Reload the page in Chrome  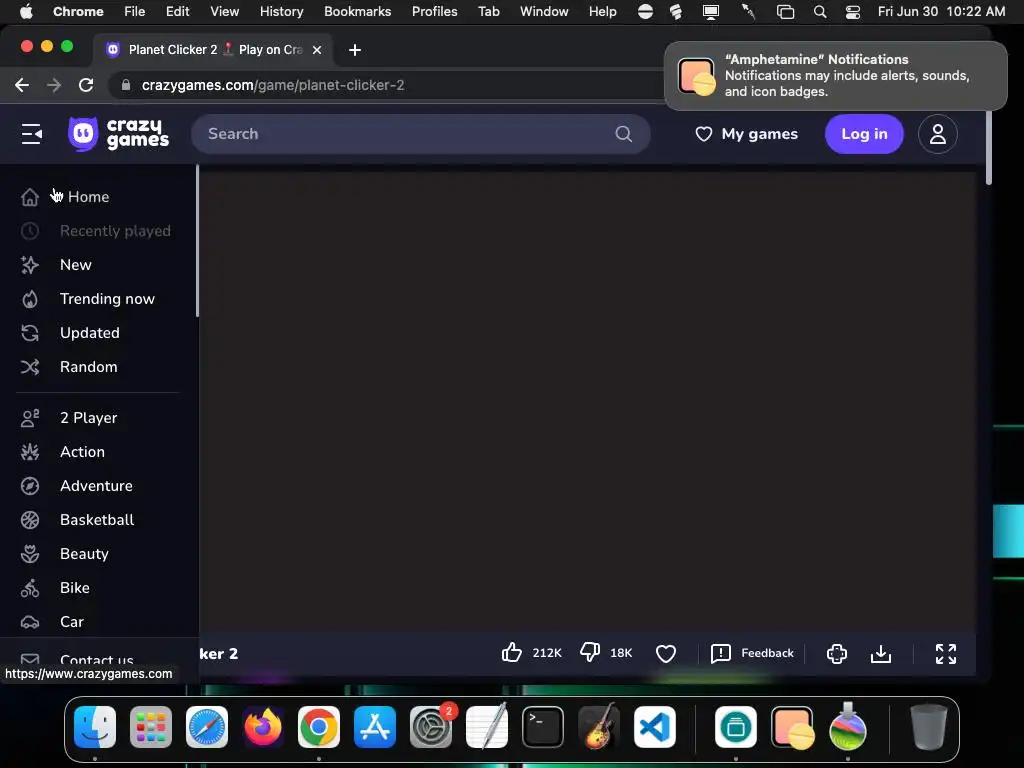[x=86, y=85]
